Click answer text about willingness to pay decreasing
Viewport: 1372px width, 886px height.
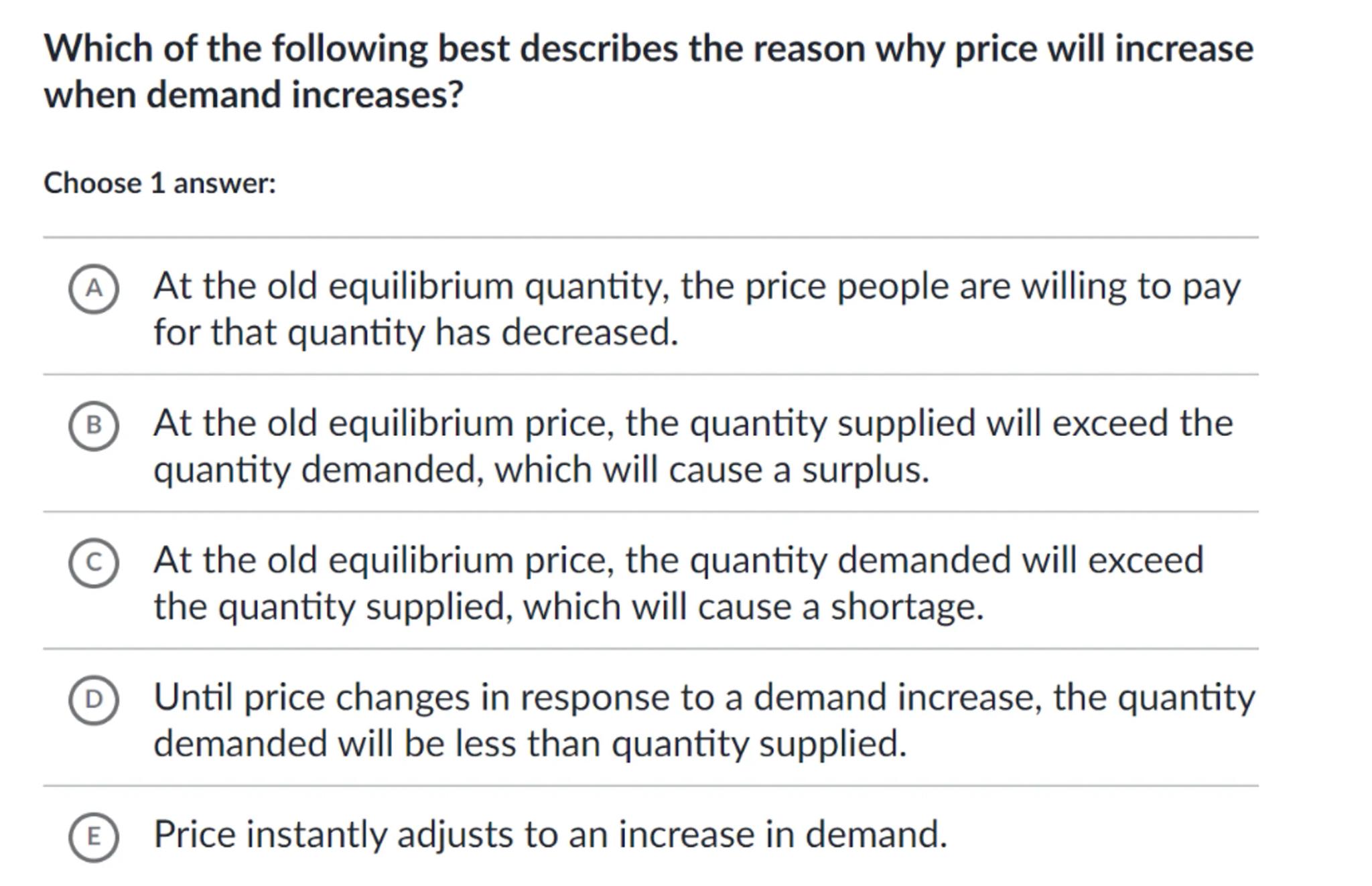point(697,309)
